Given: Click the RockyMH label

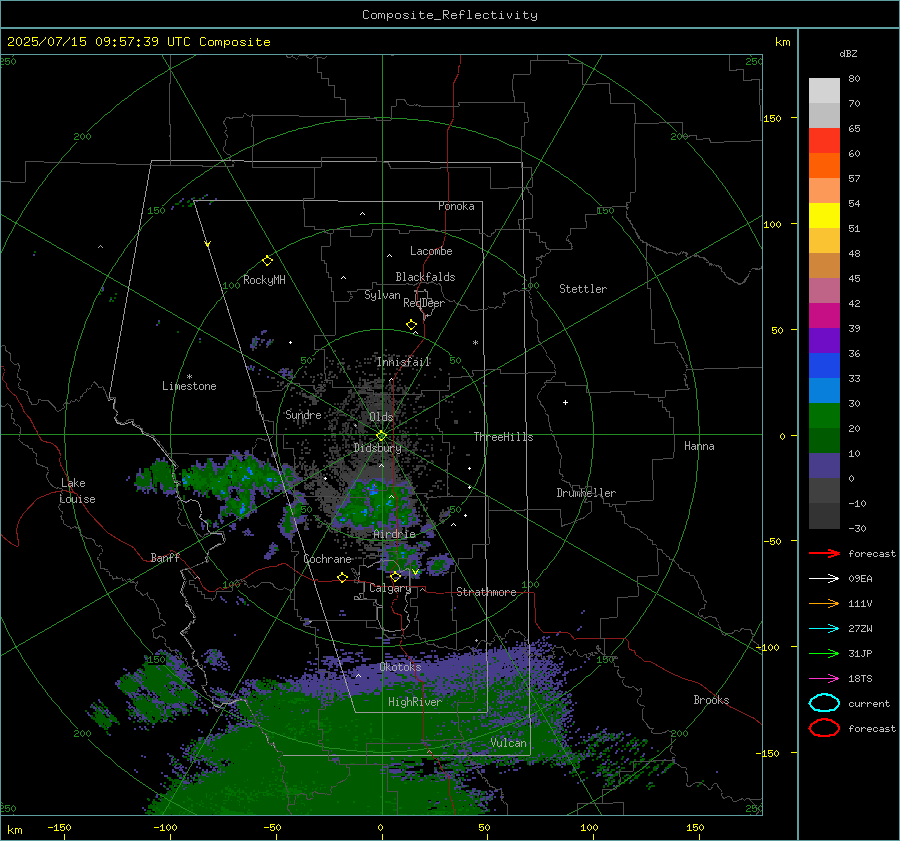Looking at the screenshot, I should coord(264,280).
